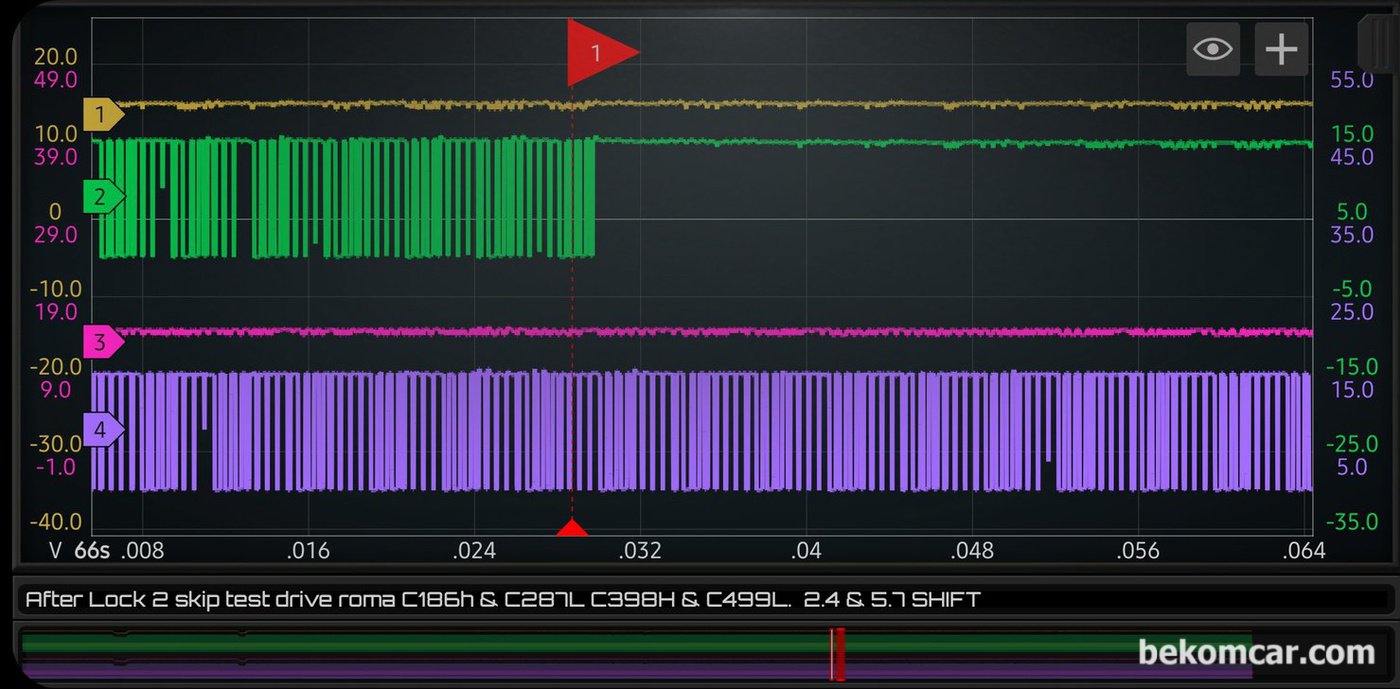The width and height of the screenshot is (1400, 689).
Task: Click the green 15.0 right scale label
Action: click(1351, 134)
